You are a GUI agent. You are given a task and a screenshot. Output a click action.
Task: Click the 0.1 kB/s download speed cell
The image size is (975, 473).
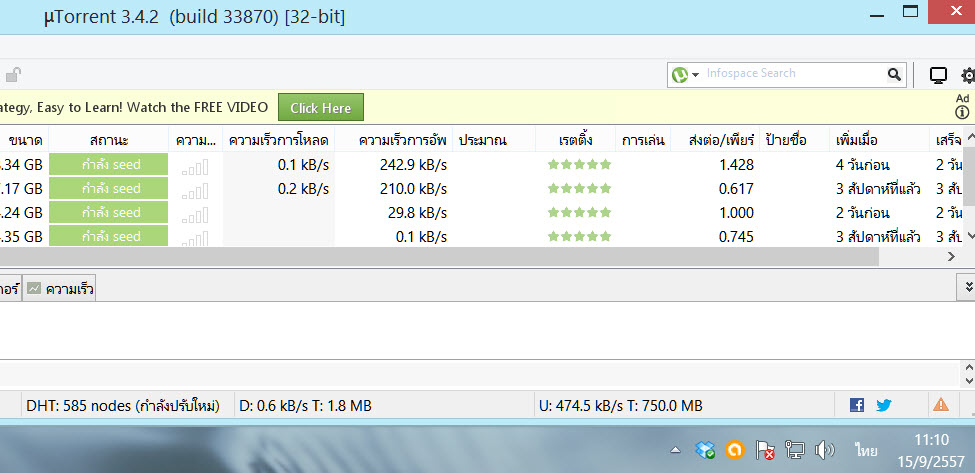303,165
